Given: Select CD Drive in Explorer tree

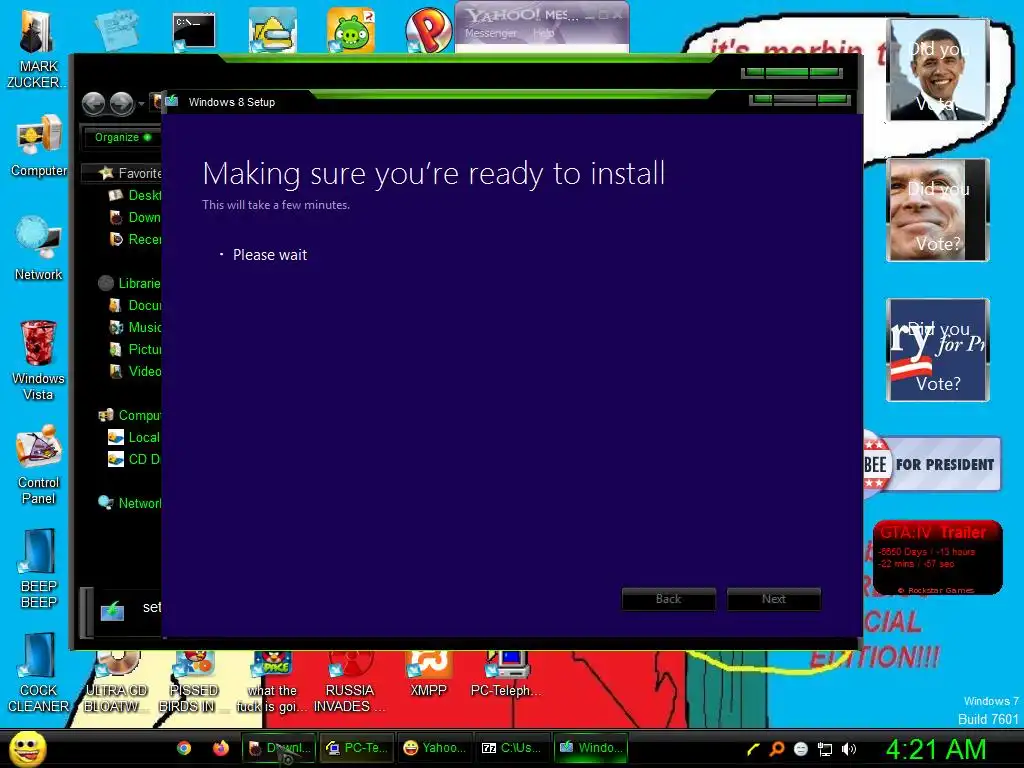Looking at the screenshot, I should 135,459.
